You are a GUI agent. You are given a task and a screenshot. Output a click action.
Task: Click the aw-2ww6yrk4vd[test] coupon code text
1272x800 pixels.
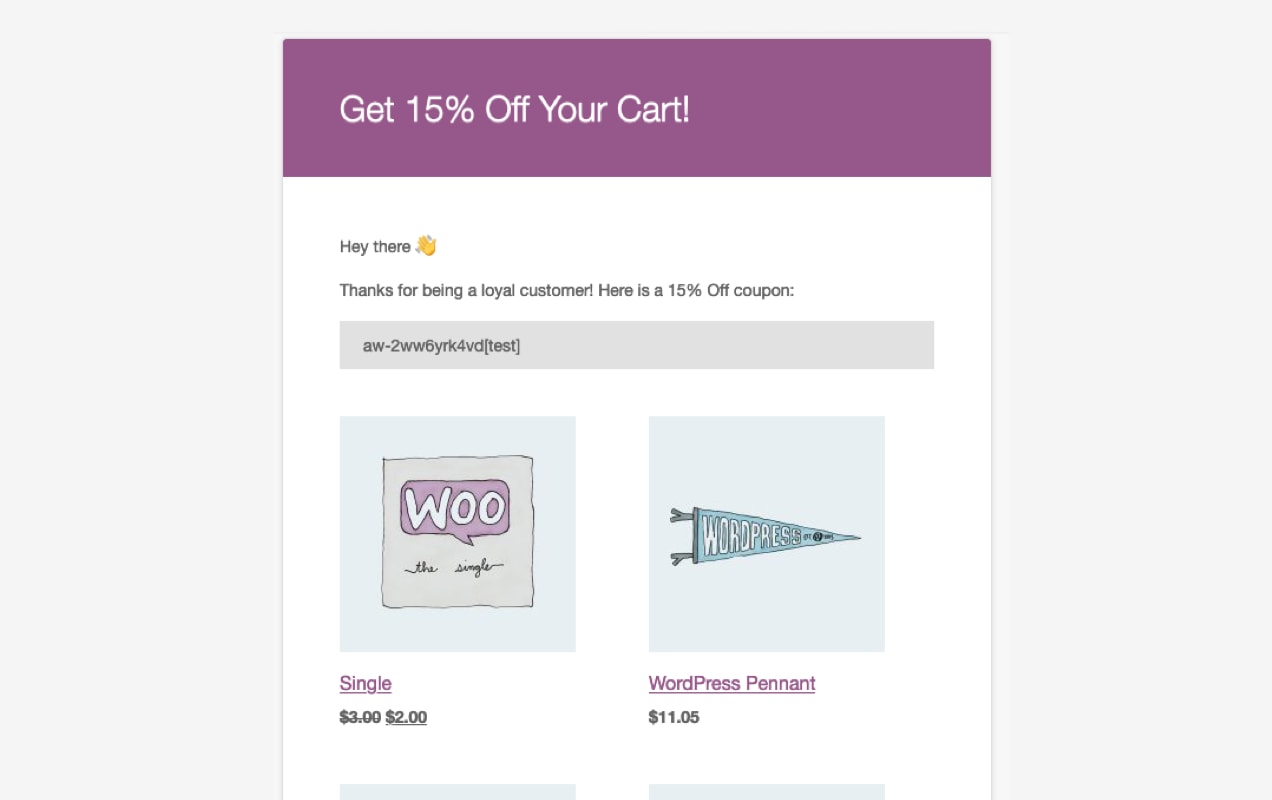click(441, 346)
